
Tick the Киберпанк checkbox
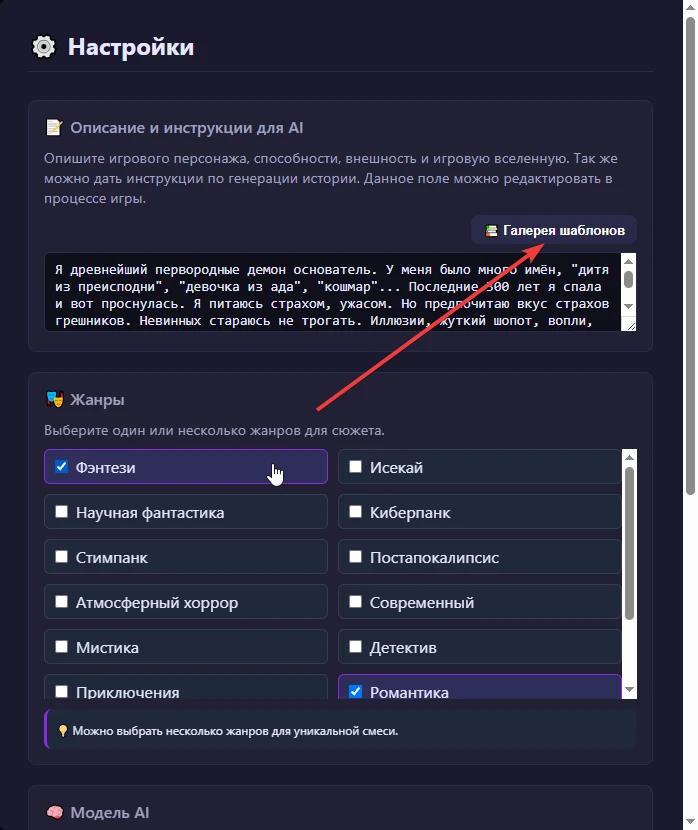[356, 511]
